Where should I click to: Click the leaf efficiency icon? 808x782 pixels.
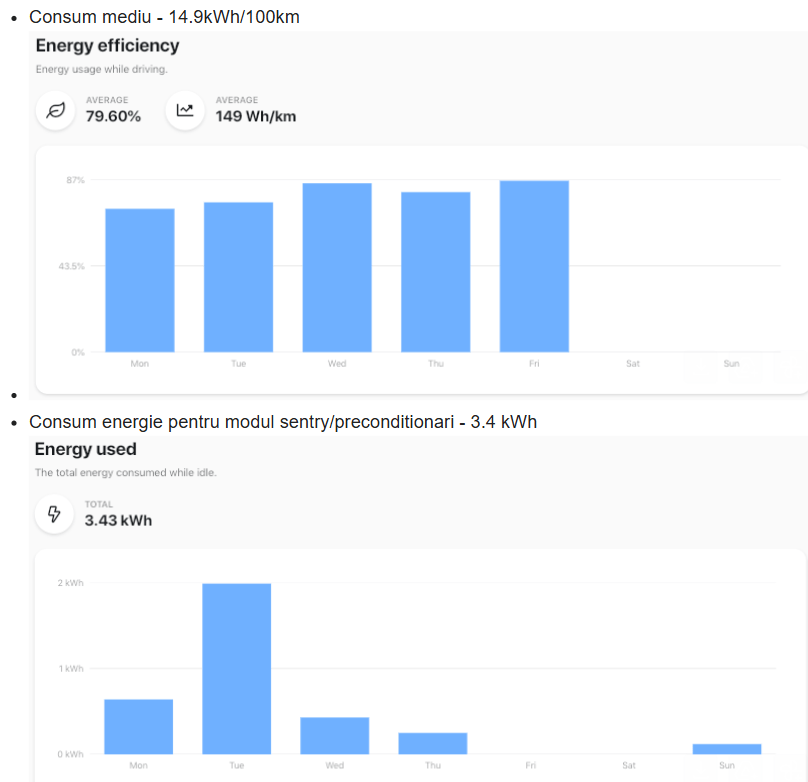[56, 110]
